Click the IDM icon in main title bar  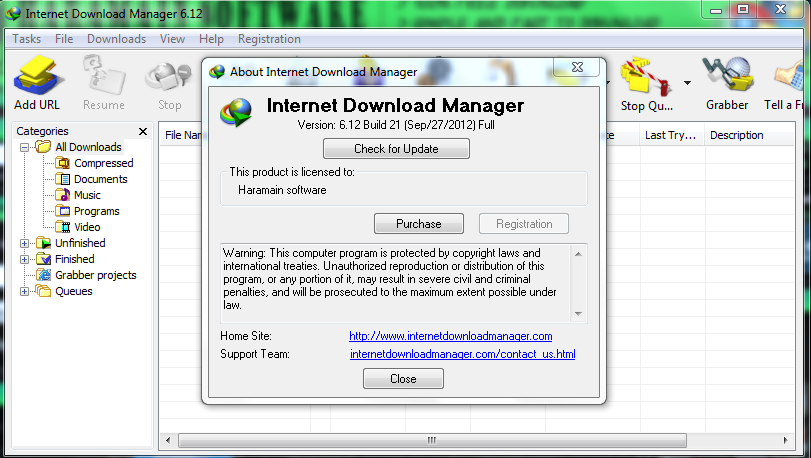coord(12,13)
